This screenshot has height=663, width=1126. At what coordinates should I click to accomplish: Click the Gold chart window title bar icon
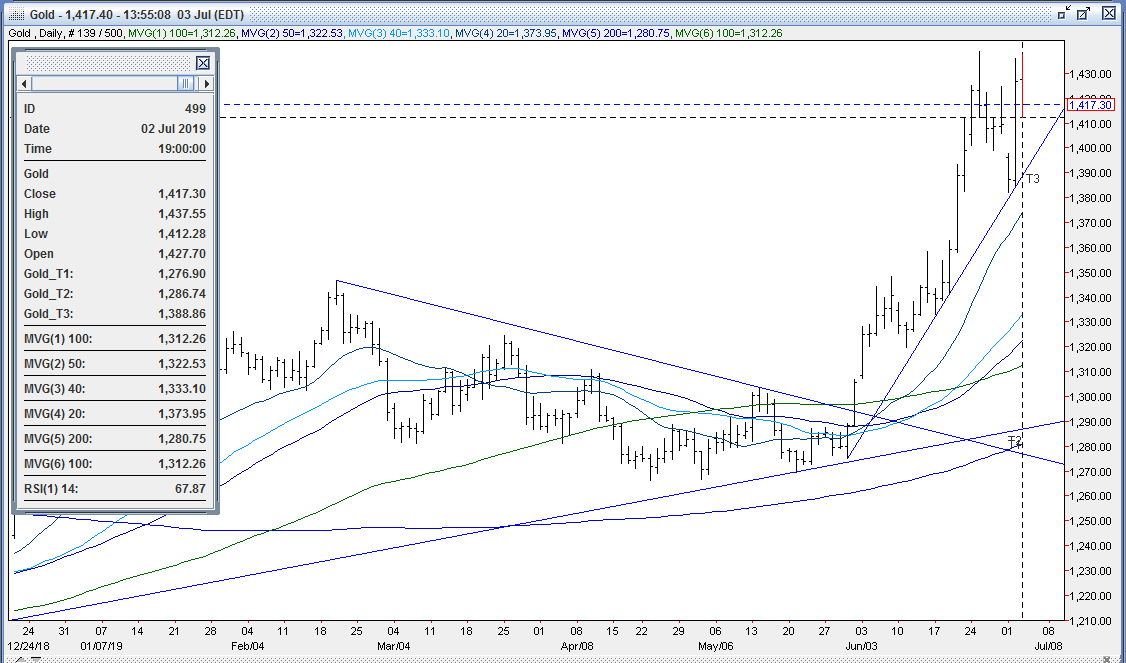tap(16, 14)
